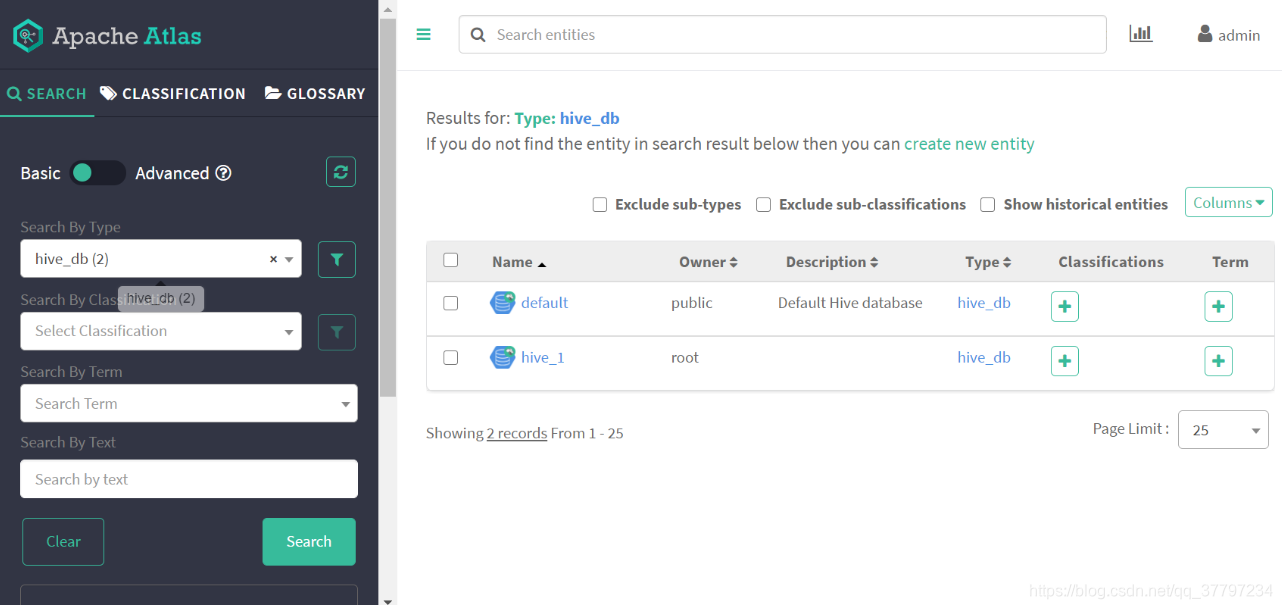This screenshot has width=1282, height=609.
Task: Click the Clear button
Action: (63, 541)
